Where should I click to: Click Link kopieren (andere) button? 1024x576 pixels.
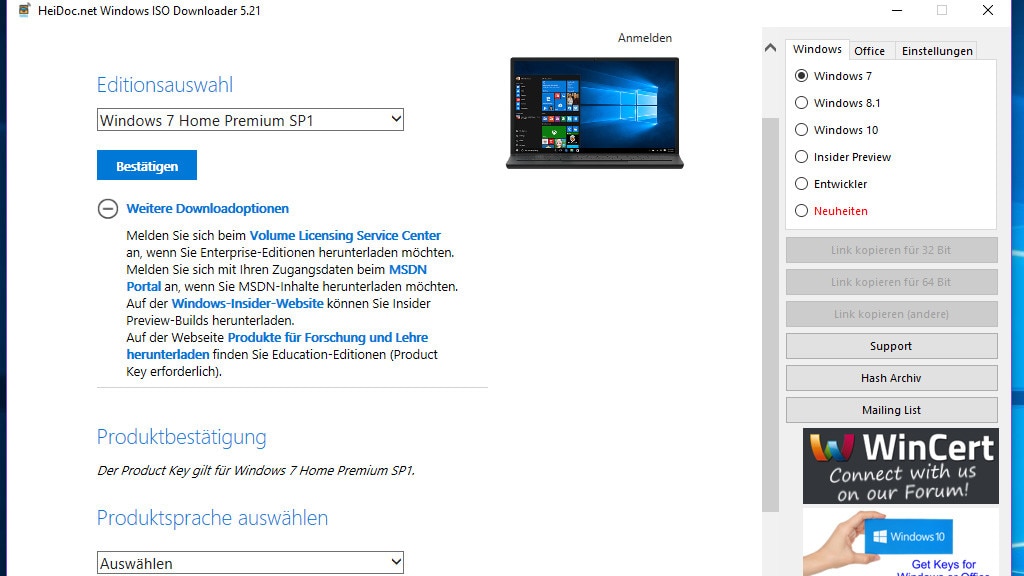(x=891, y=314)
